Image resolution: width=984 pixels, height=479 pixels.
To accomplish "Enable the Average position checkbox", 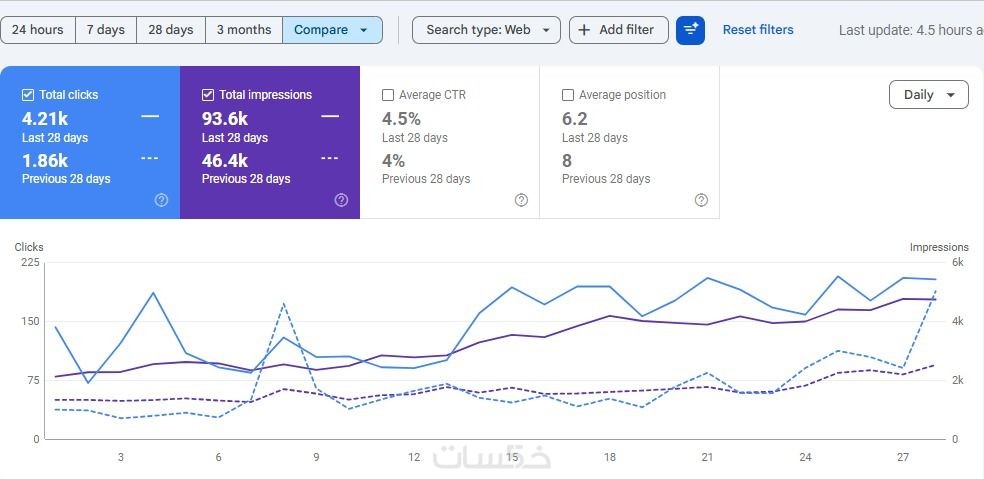I will (568, 95).
